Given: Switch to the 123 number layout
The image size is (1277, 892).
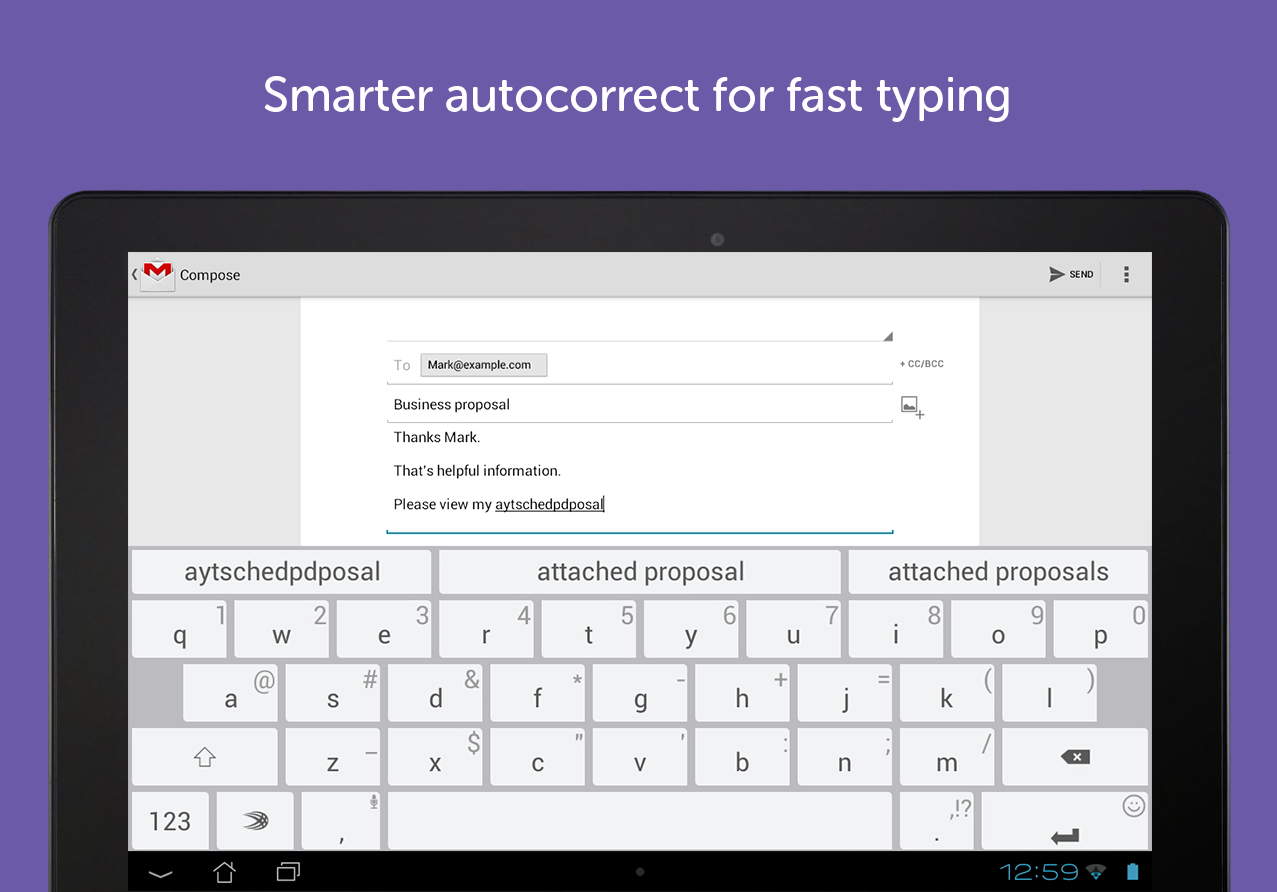Looking at the screenshot, I should [x=170, y=820].
